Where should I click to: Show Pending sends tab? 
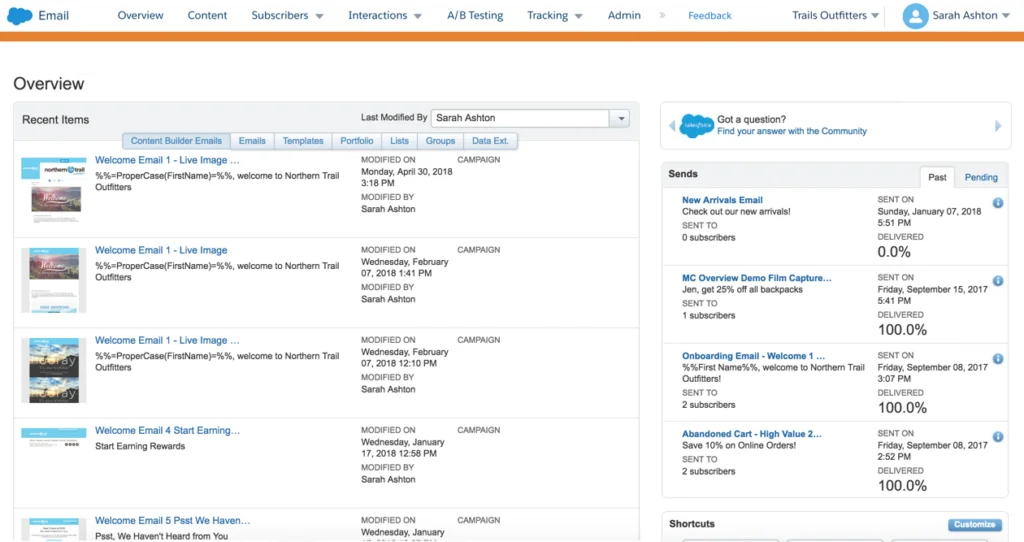981,177
